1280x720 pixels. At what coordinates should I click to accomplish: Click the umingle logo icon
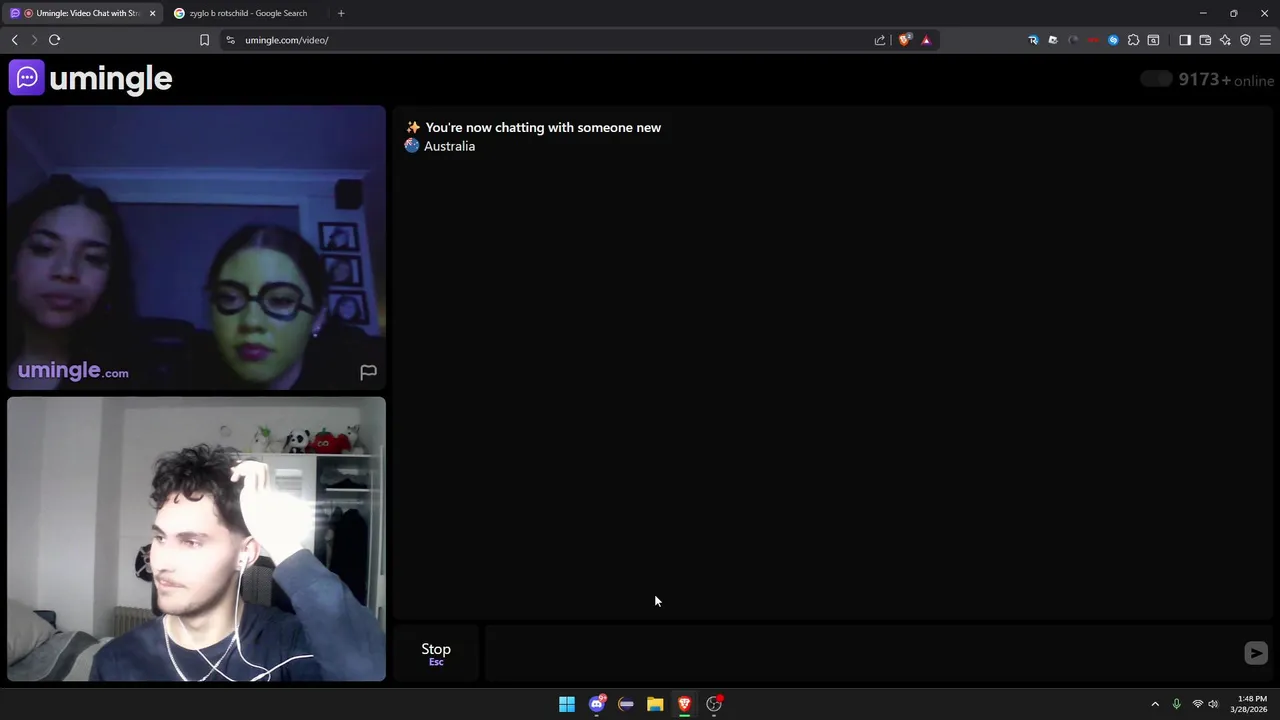(27, 78)
